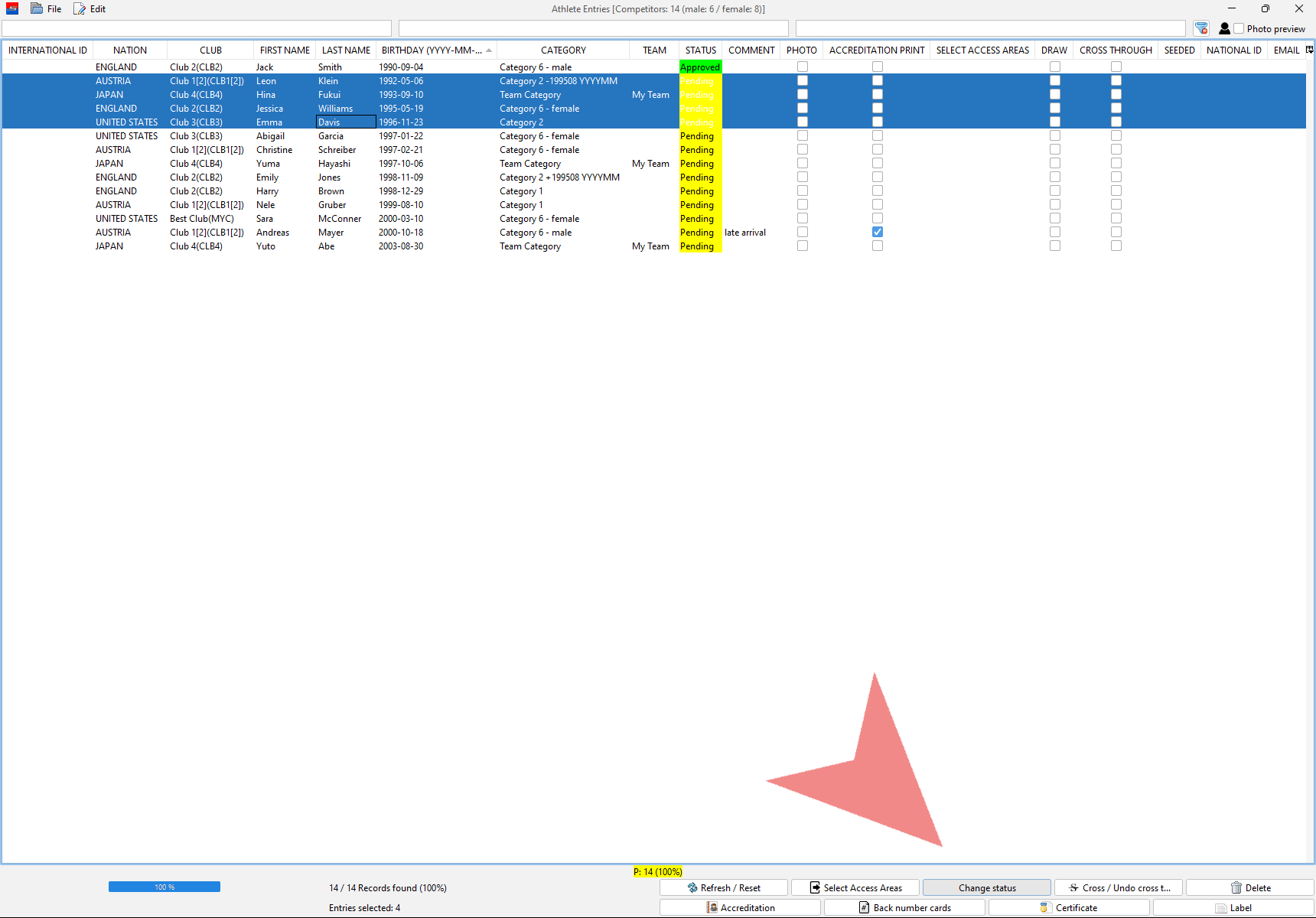Click the Refresh / Reset button
The height and width of the screenshot is (918, 1316).
(x=724, y=887)
